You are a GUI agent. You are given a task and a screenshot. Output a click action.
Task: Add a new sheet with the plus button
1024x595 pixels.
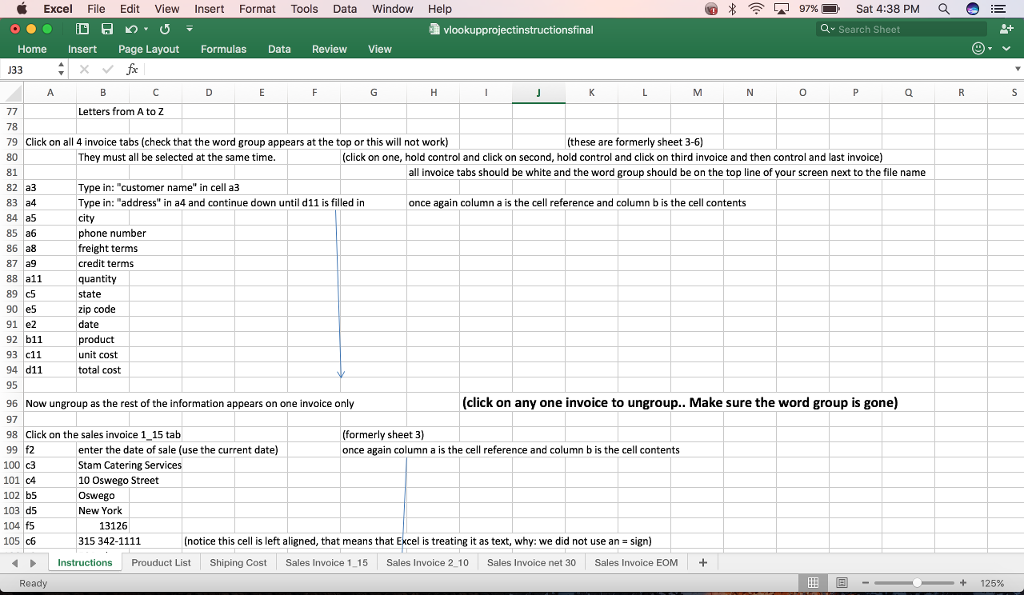[x=702, y=562]
